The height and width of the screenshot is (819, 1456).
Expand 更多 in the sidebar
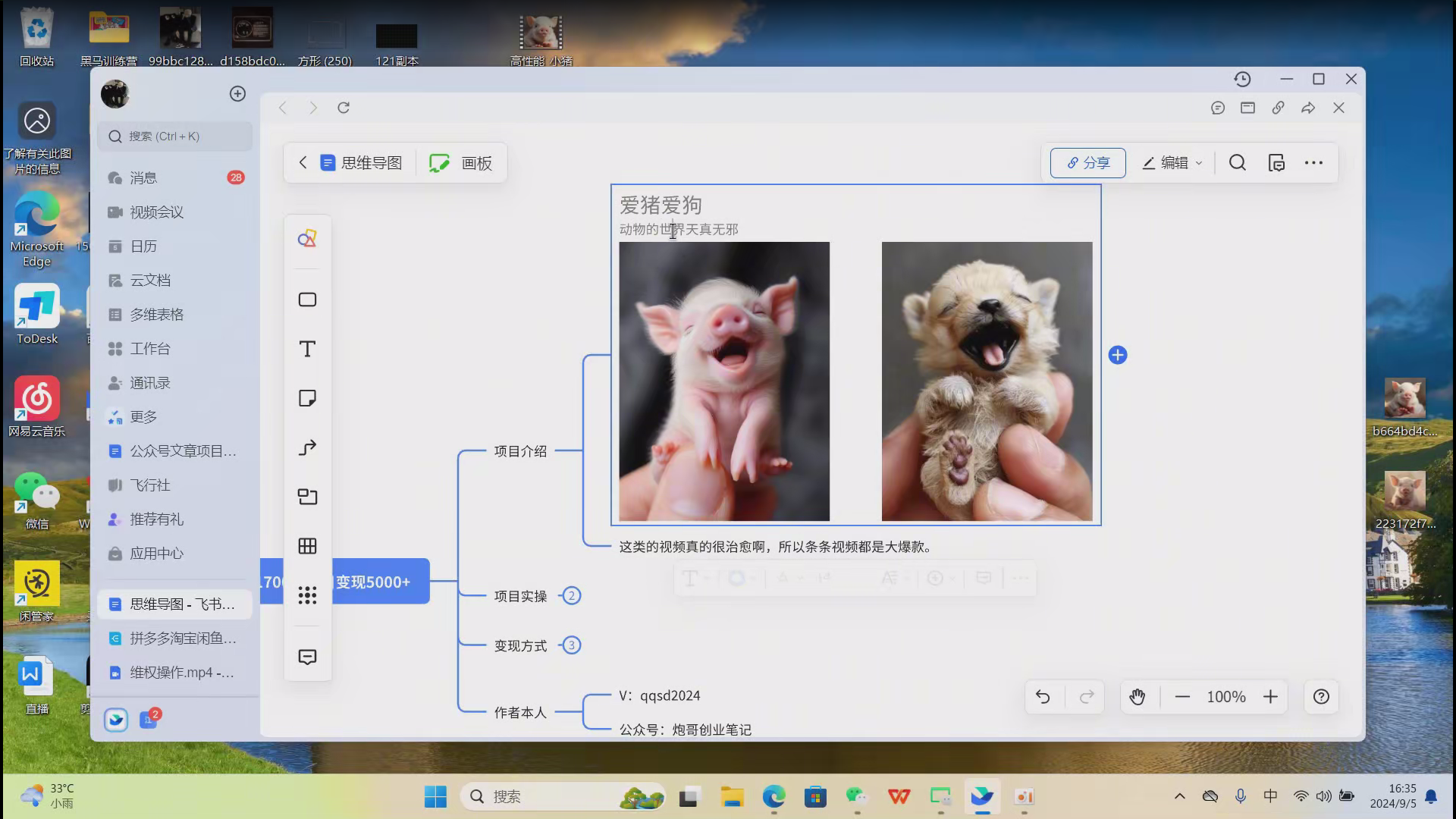(x=175, y=417)
